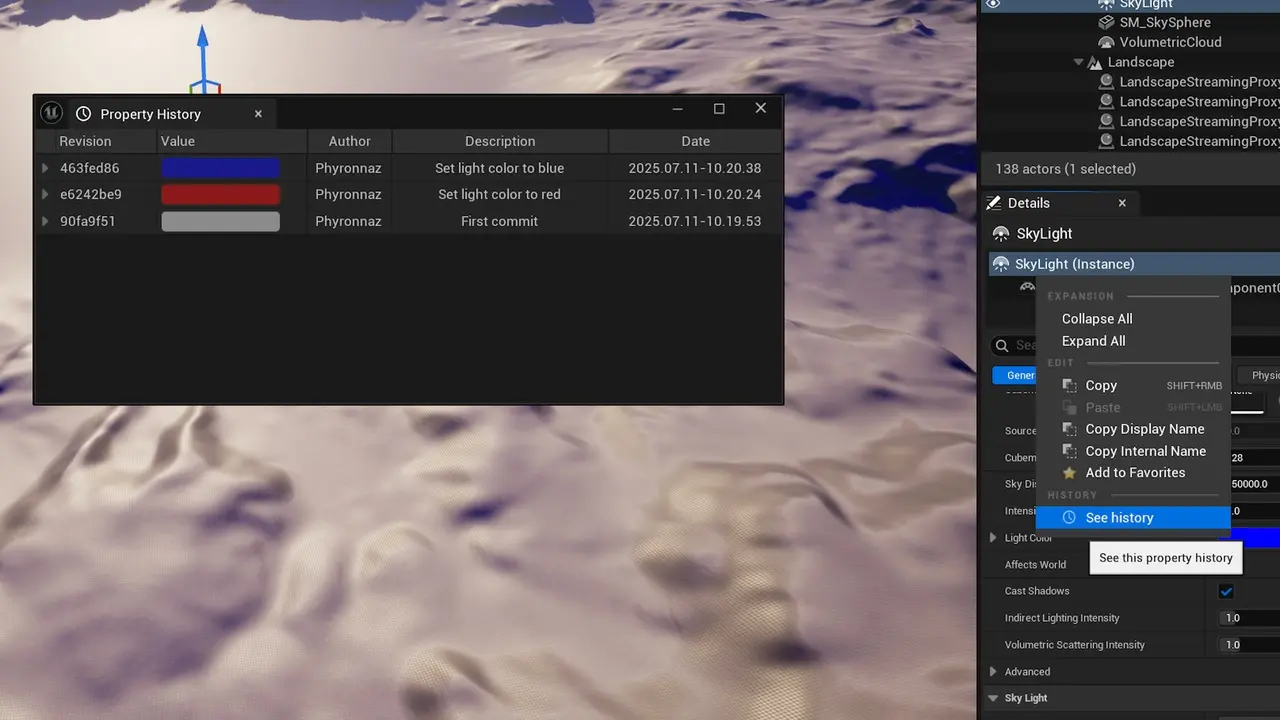Image resolution: width=1280 pixels, height=720 pixels.
Task: Toggle SkyLight visibility eye icon in the outliner
Action: pyautogui.click(x=992, y=5)
